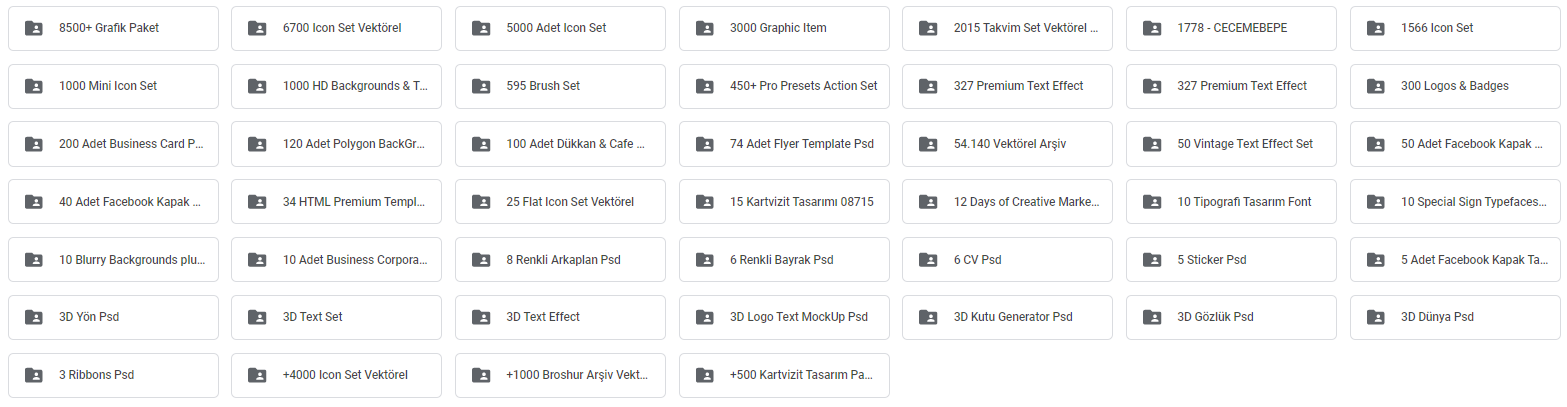Open the 1000 Mini Icon Set folder
This screenshot has height=407, width=1567.
(x=108, y=86)
